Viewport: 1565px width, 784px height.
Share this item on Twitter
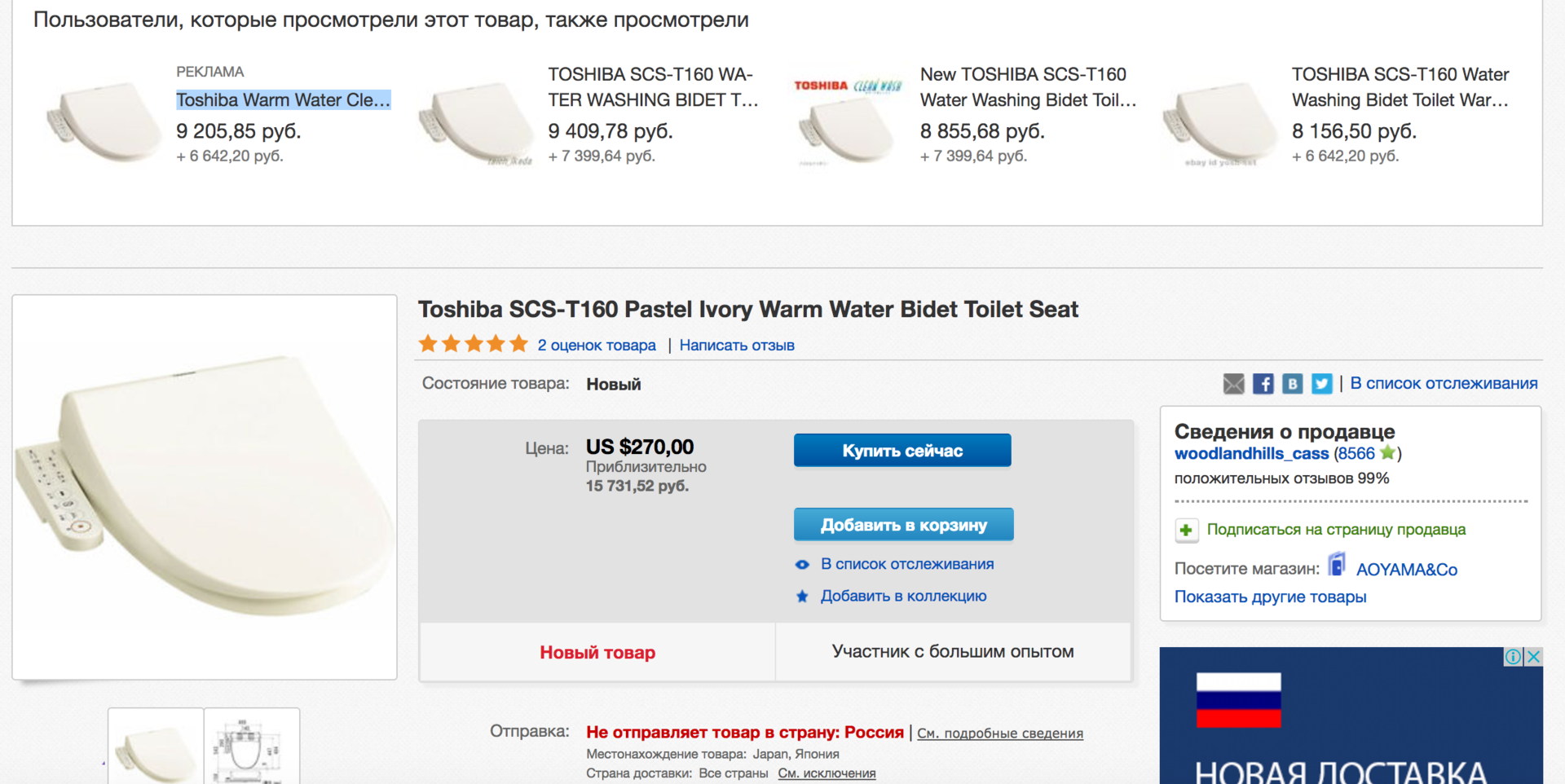1321,384
